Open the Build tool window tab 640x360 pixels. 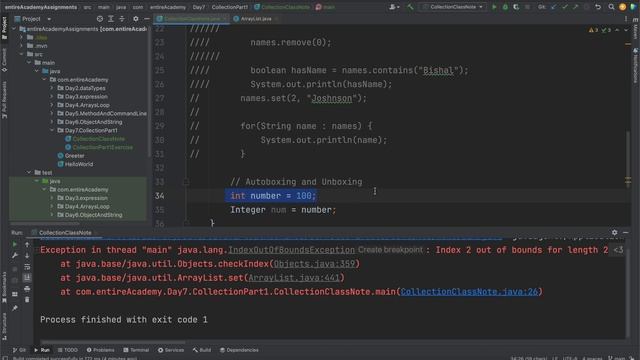pyautogui.click(x=202, y=350)
